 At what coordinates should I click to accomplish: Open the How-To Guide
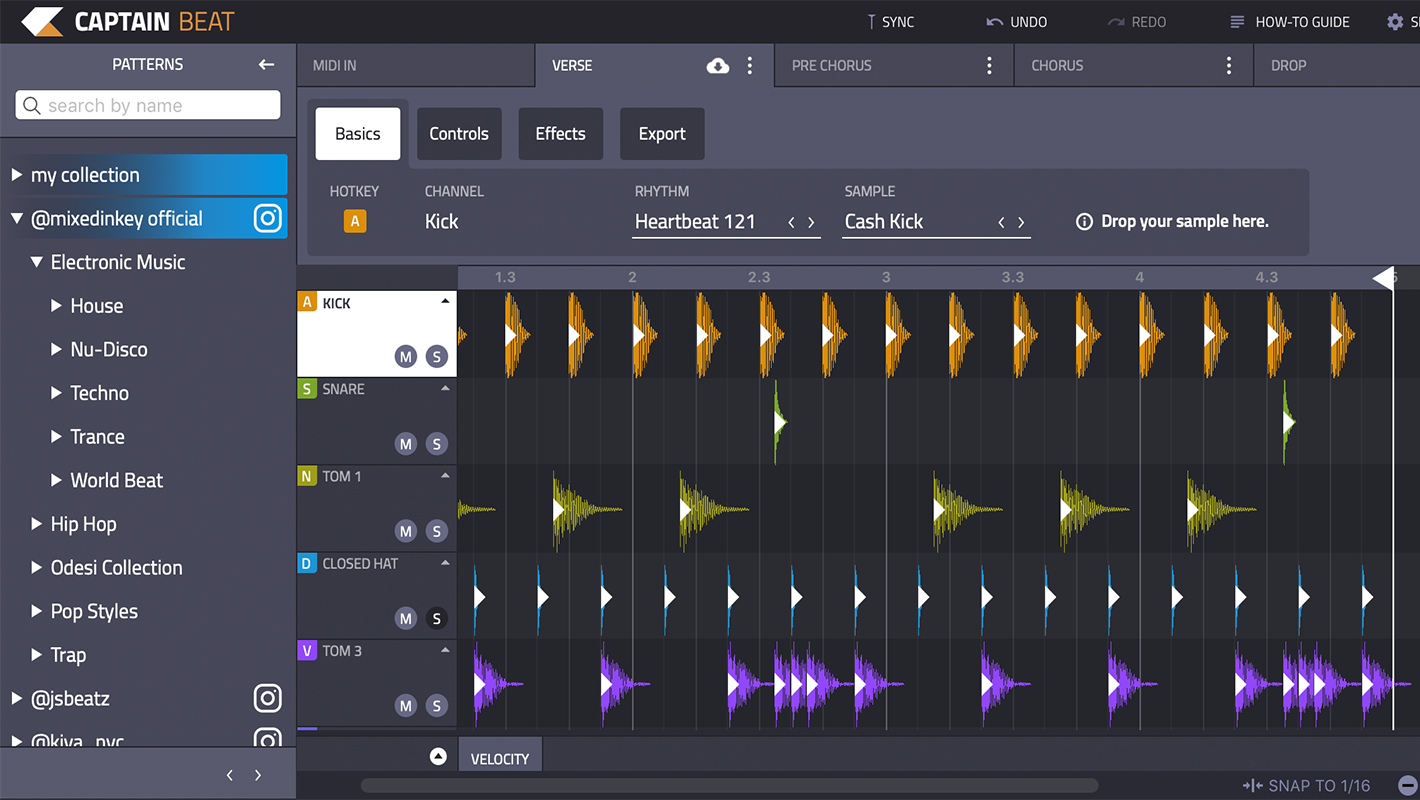[x=1291, y=22]
